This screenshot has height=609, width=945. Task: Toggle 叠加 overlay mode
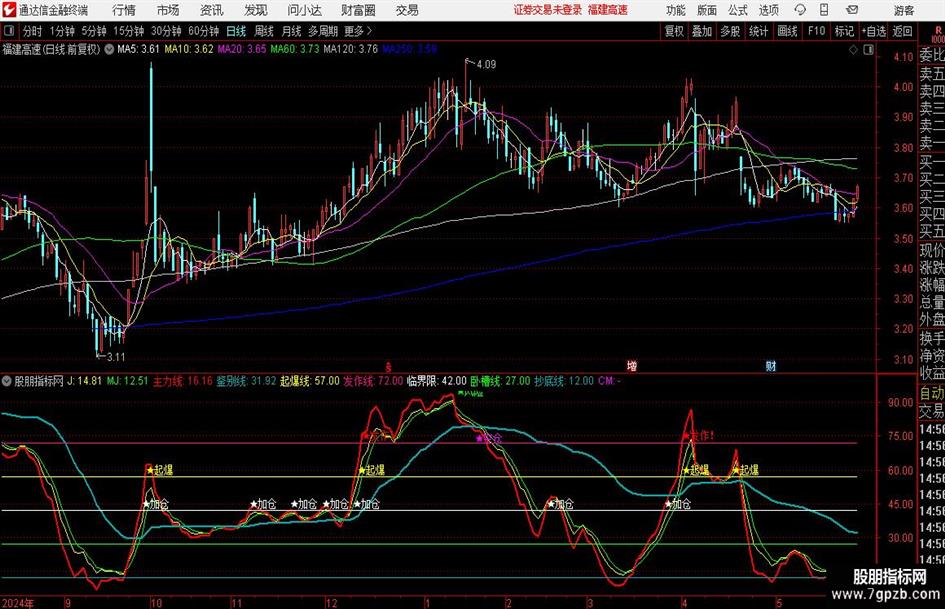pyautogui.click(x=702, y=30)
